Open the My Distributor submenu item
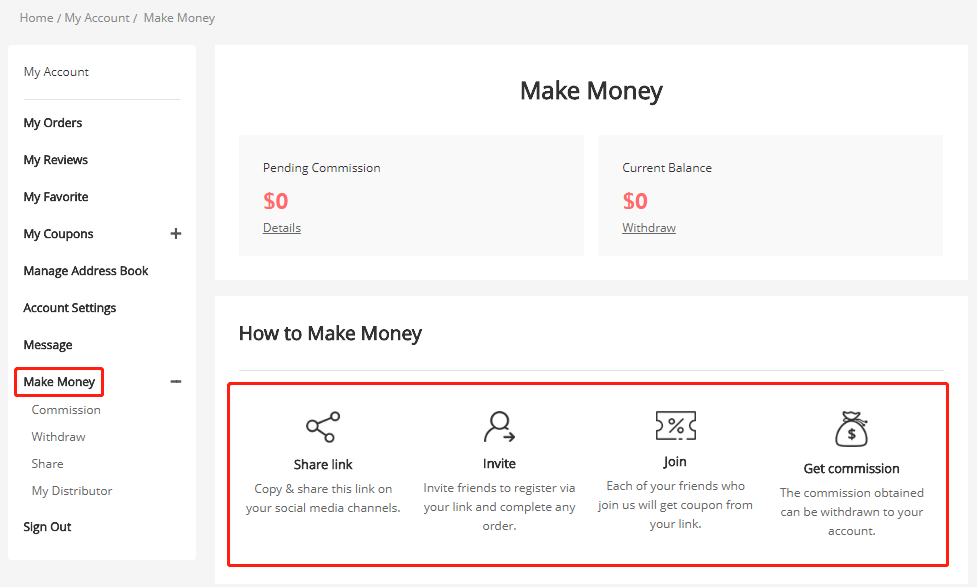The image size is (977, 587). pos(72,491)
